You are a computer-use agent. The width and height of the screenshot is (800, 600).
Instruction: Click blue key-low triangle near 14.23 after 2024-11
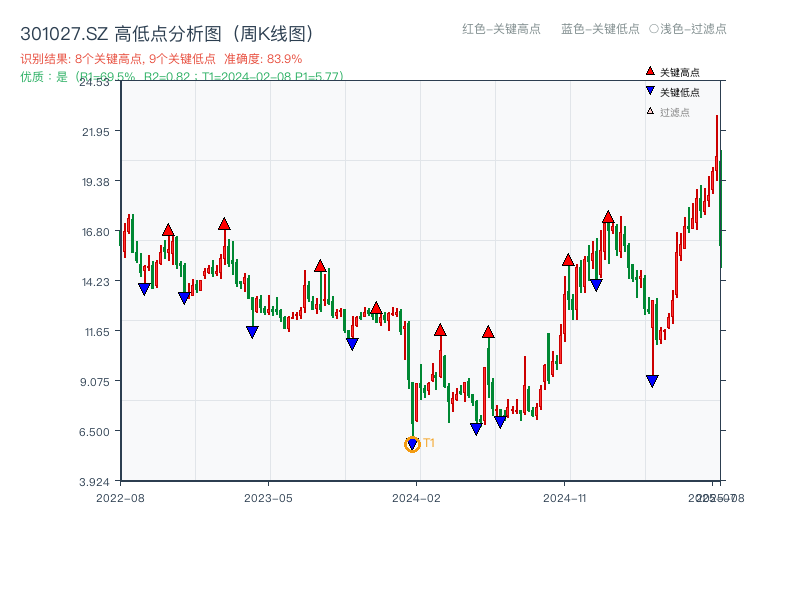596,285
